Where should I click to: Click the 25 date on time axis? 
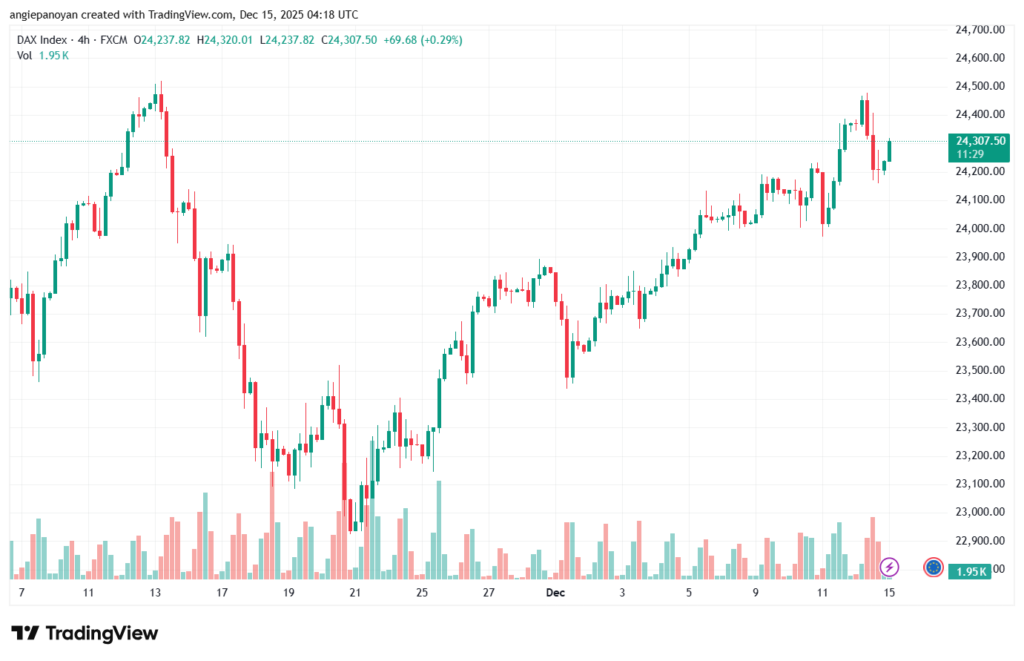click(422, 593)
